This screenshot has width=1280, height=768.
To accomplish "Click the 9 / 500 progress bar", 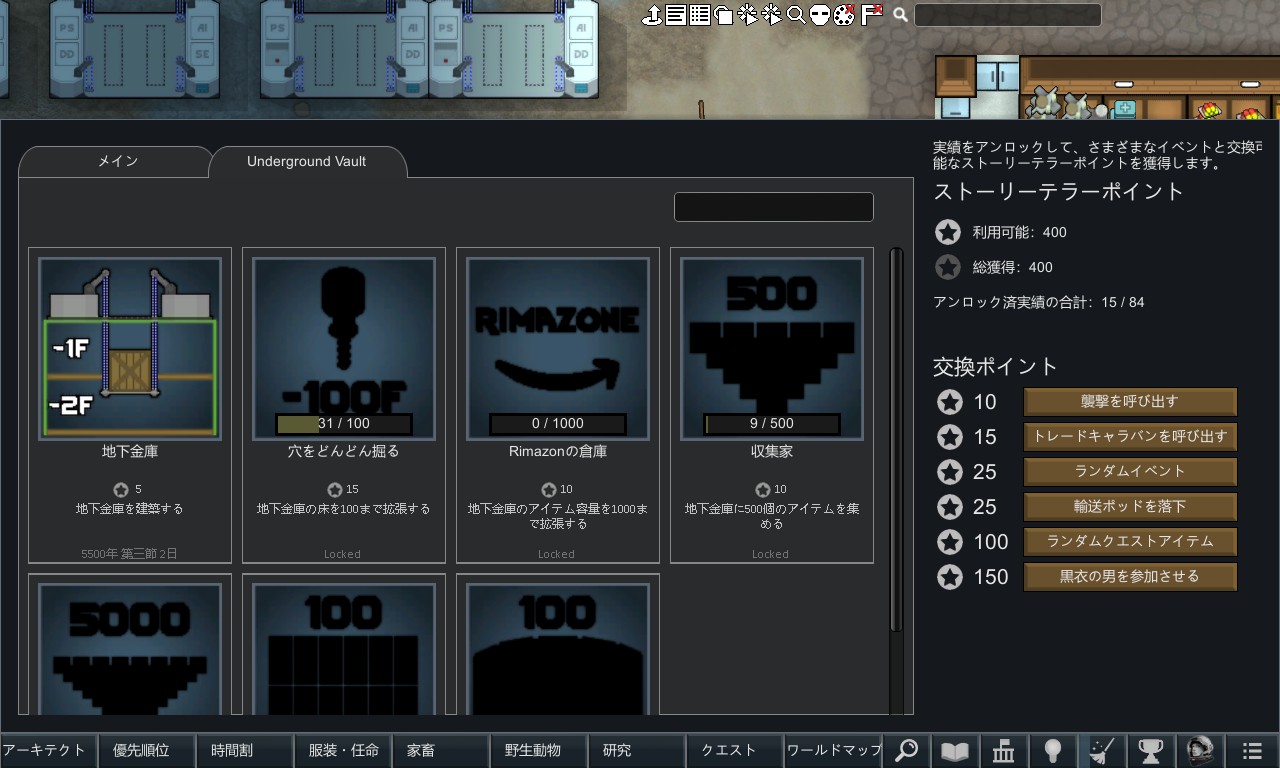I will click(x=772, y=424).
